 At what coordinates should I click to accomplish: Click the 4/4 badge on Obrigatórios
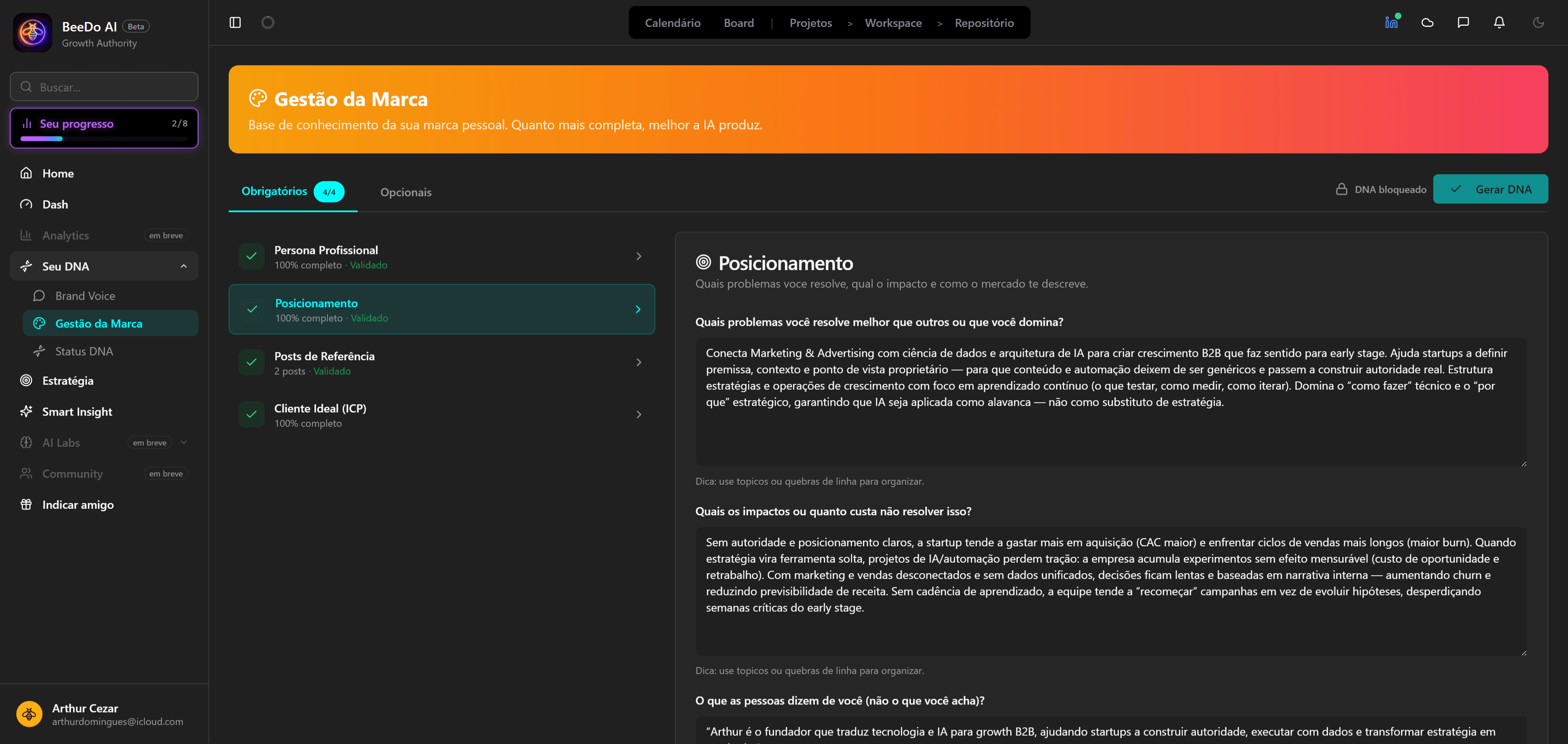click(x=329, y=192)
